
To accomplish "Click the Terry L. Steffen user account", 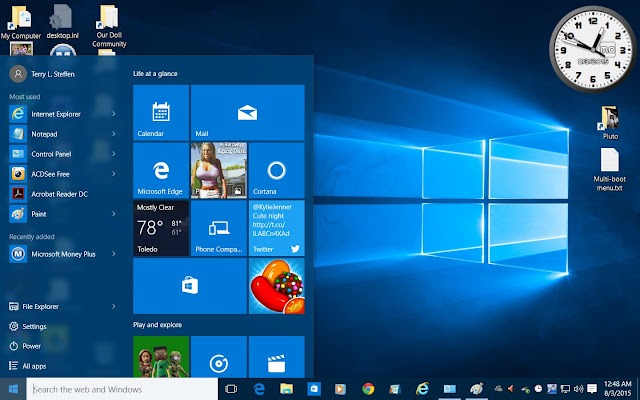I will click(42, 74).
